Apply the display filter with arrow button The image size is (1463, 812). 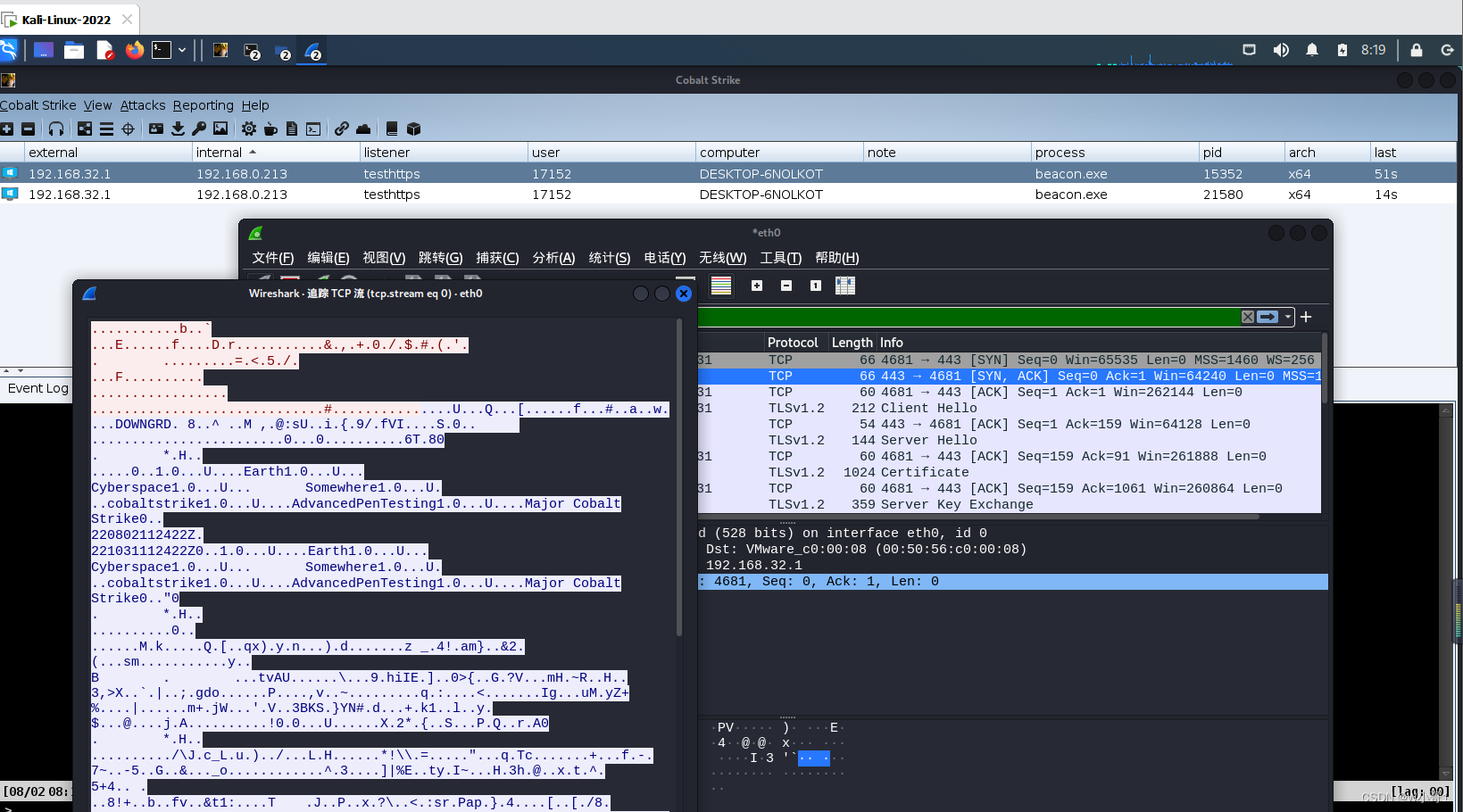pyautogui.click(x=1268, y=317)
